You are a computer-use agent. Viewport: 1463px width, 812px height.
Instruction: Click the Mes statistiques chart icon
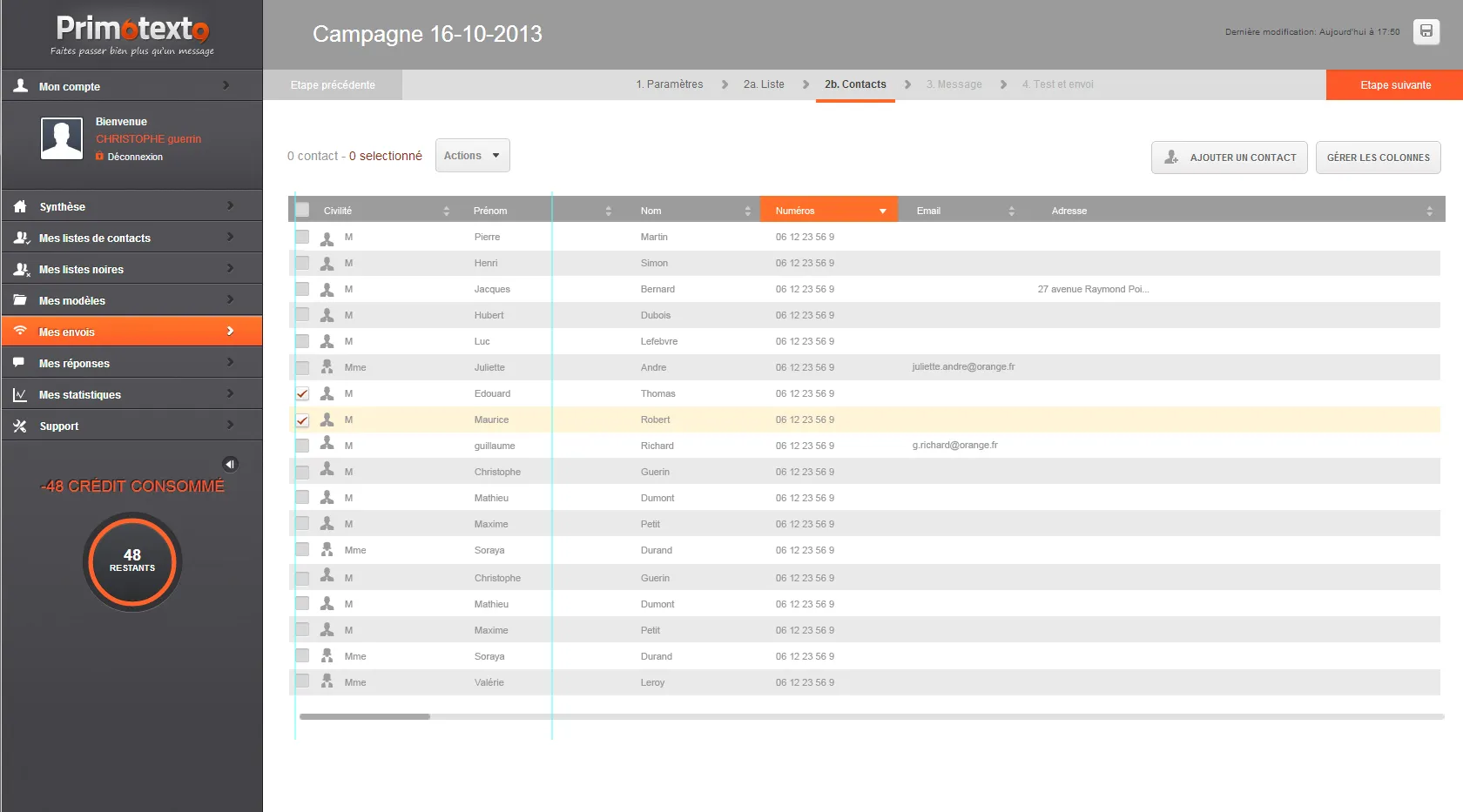tap(20, 394)
